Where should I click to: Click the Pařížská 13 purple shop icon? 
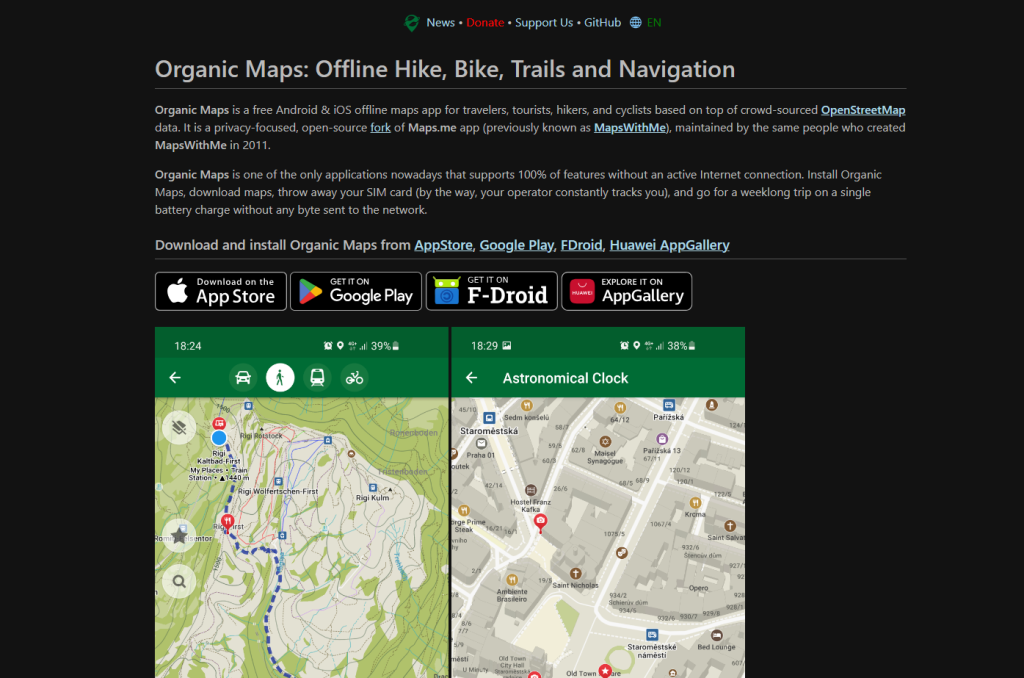[662, 439]
